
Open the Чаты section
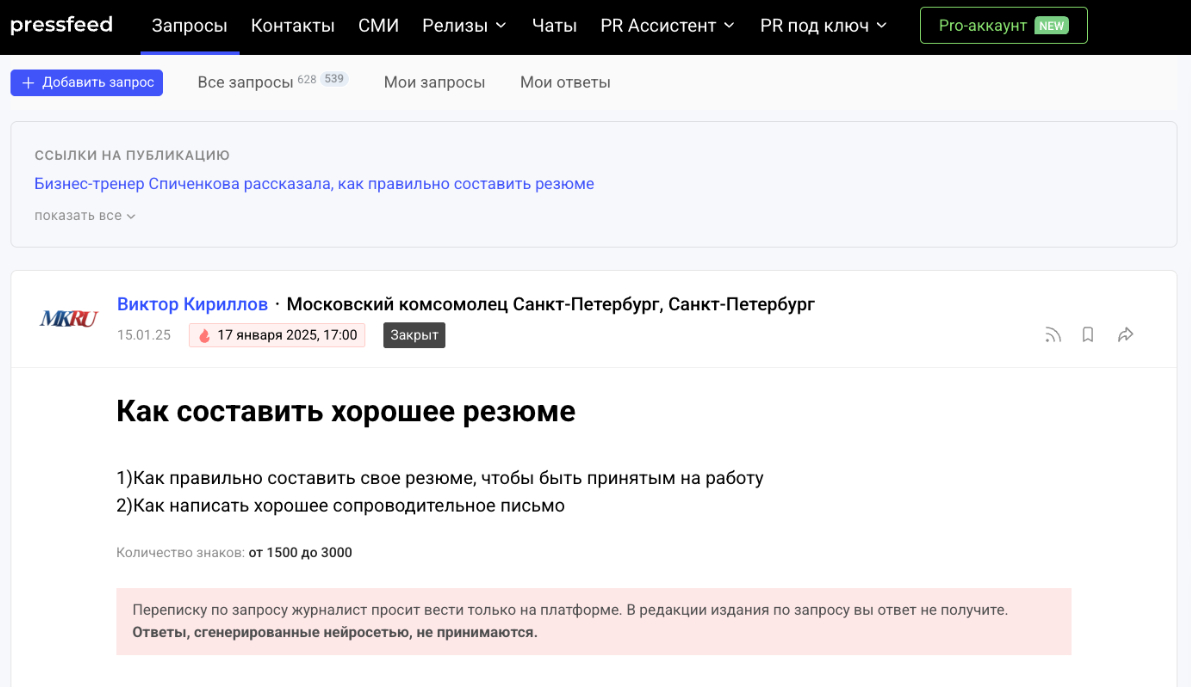pyautogui.click(x=554, y=26)
